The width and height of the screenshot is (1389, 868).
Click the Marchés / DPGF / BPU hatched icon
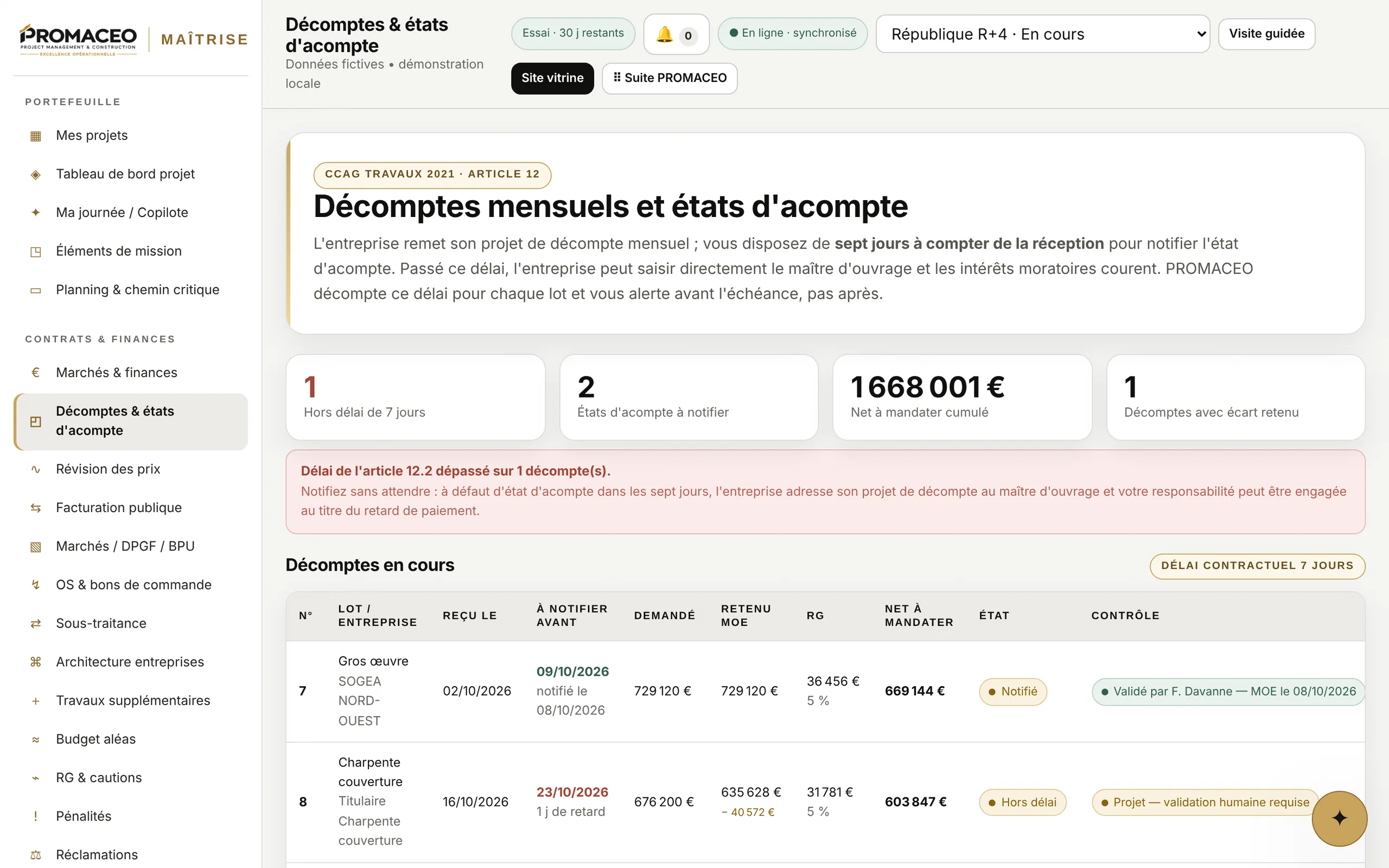tap(36, 546)
